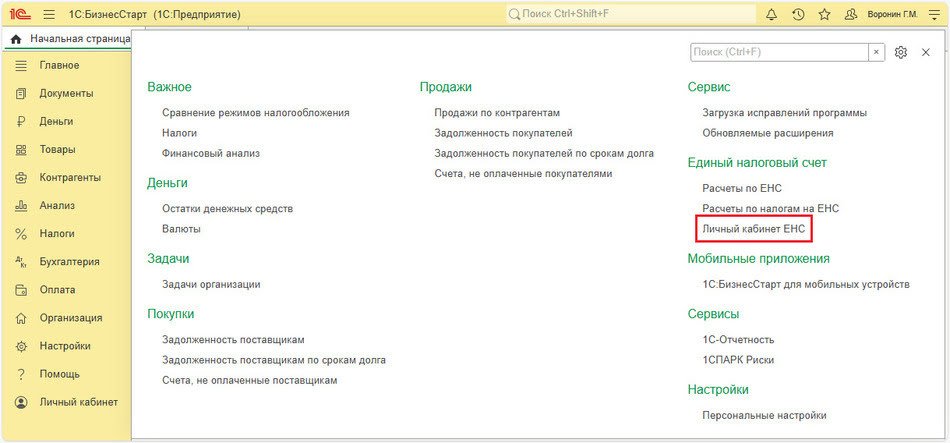Image resolution: width=950 pixels, height=443 pixels.
Task: Open Личный кабинет ЕНС
Action: 754,229
